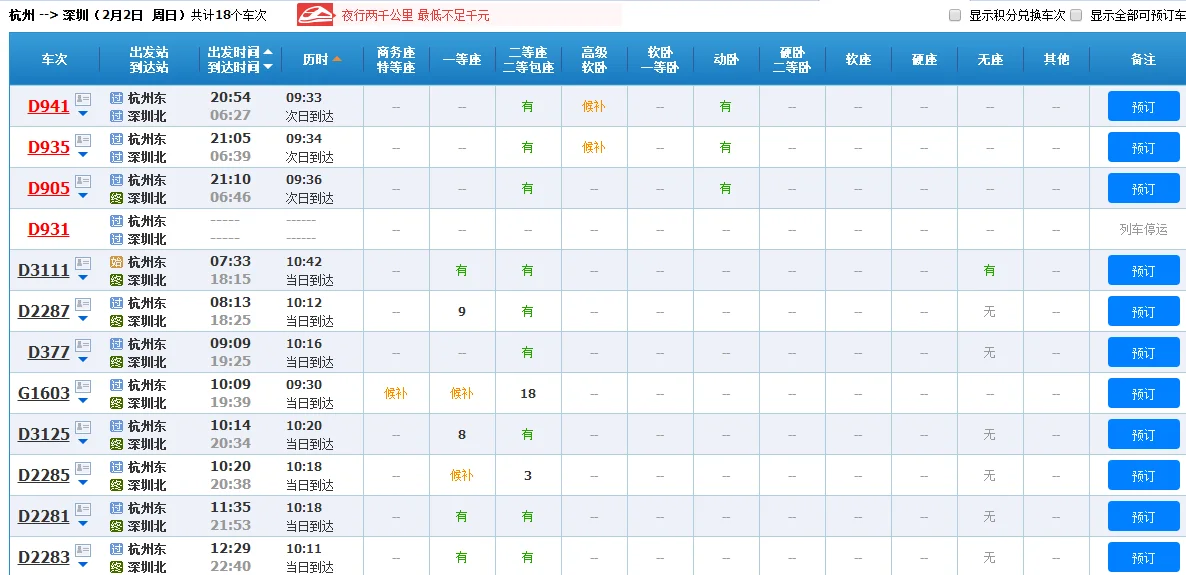
Task: Click the ID card icon beside D2285
Action: point(82,468)
